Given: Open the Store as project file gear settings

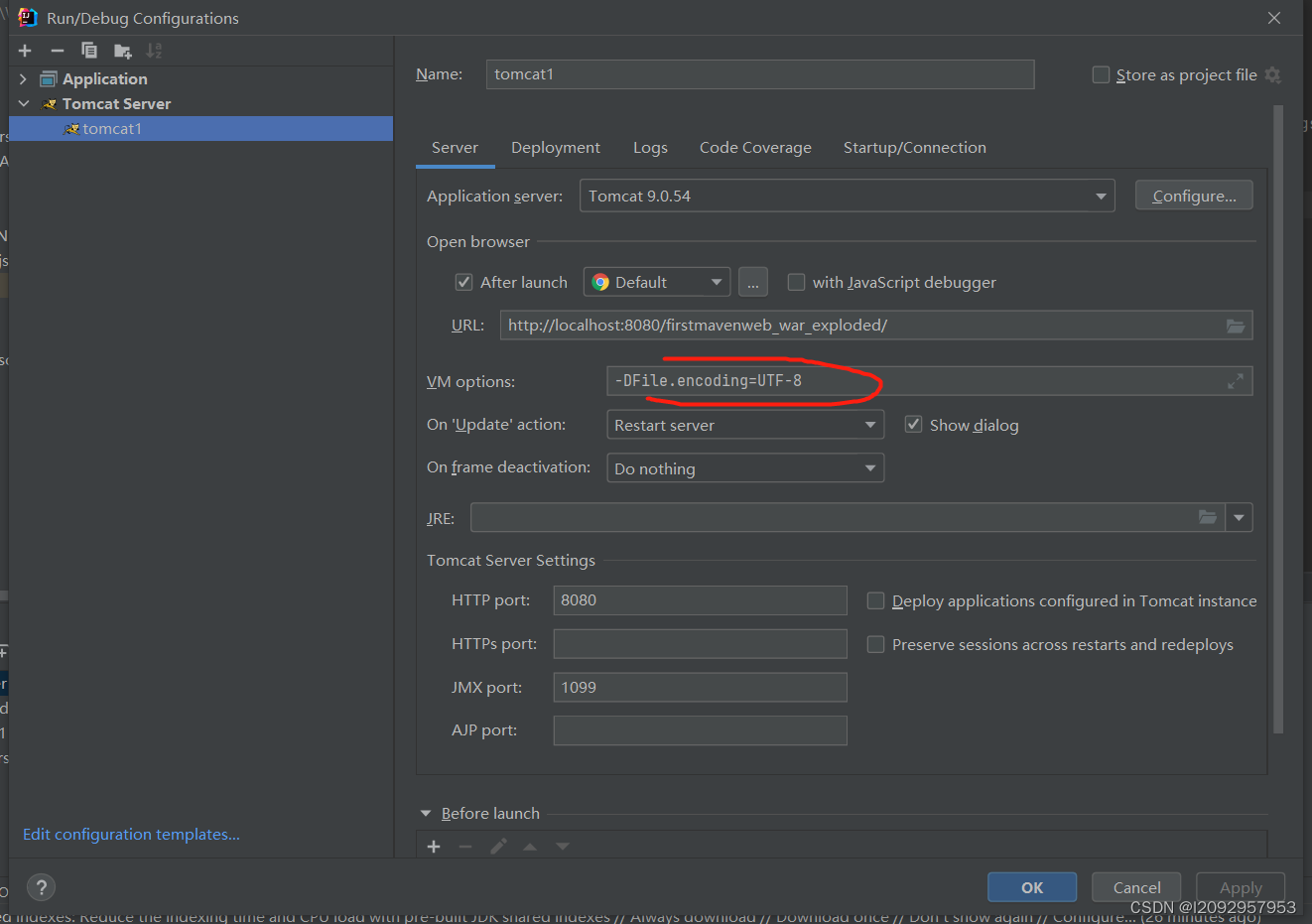Looking at the screenshot, I should [1273, 75].
